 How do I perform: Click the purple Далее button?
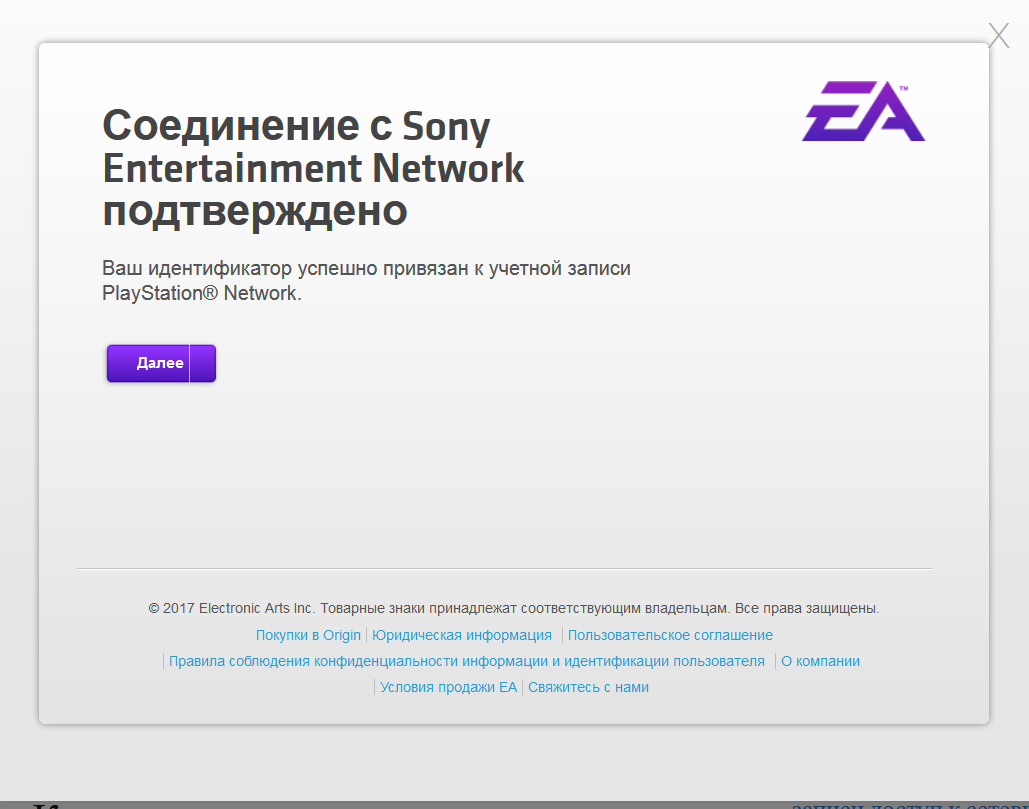pos(161,363)
